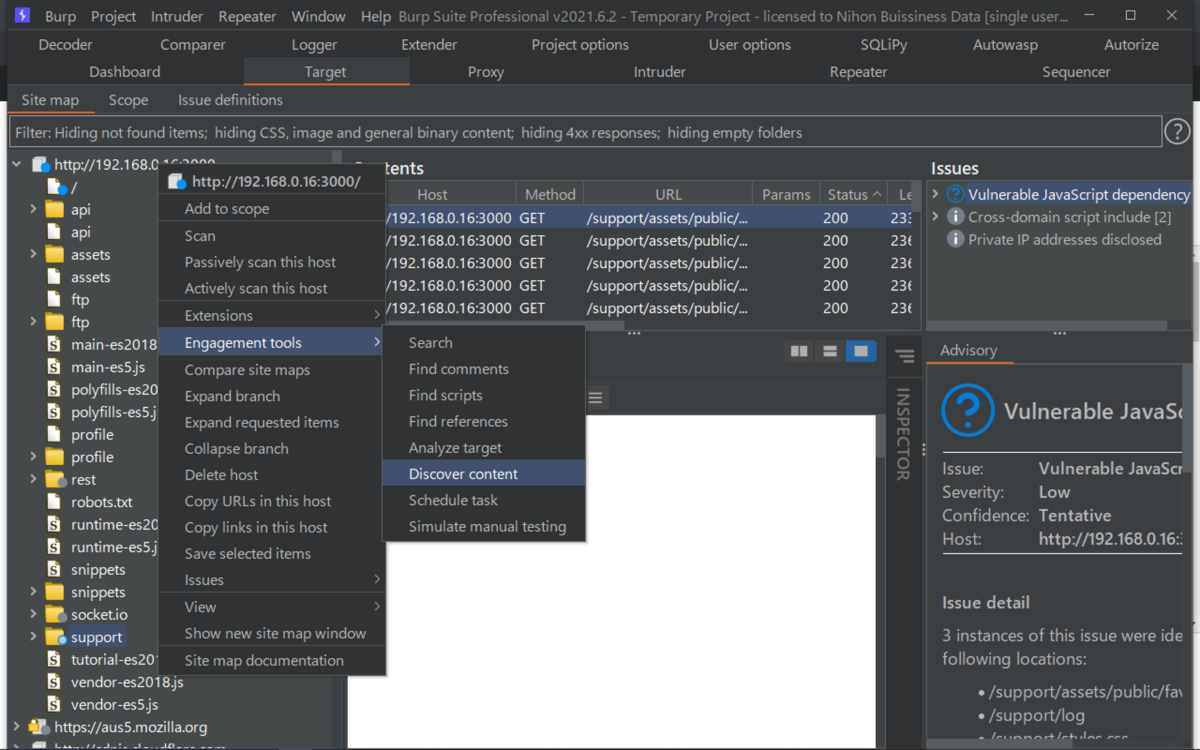This screenshot has height=750, width=1200.
Task: Expand the socket.io folder node
Action: (33, 614)
